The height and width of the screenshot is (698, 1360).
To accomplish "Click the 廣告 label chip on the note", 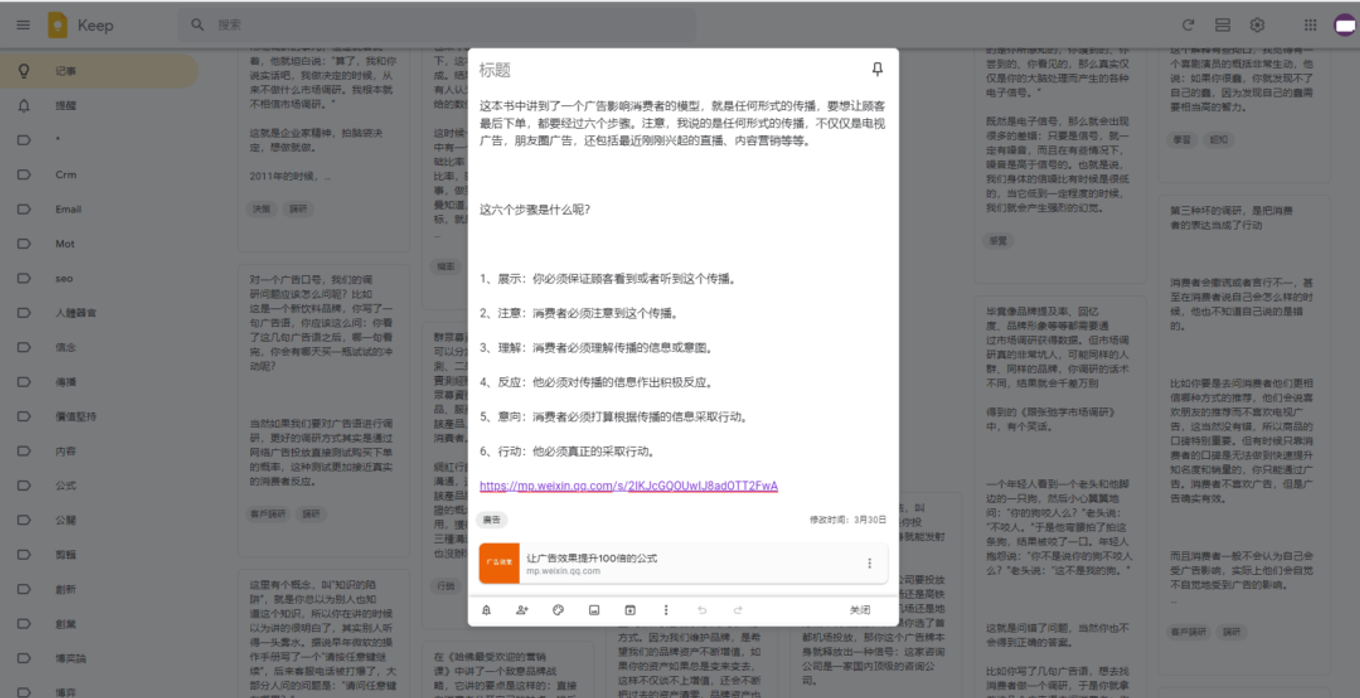I will (x=491, y=520).
